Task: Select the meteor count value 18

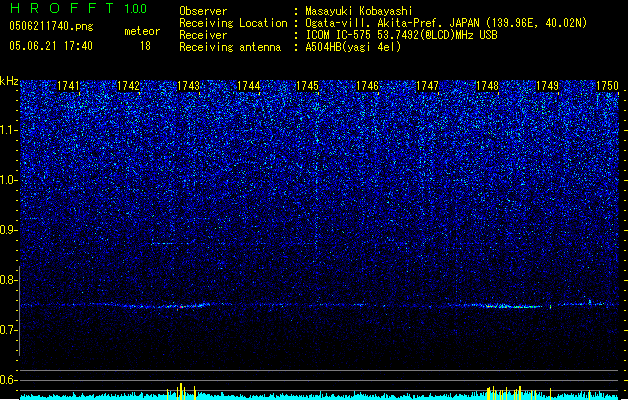Action: (145, 46)
